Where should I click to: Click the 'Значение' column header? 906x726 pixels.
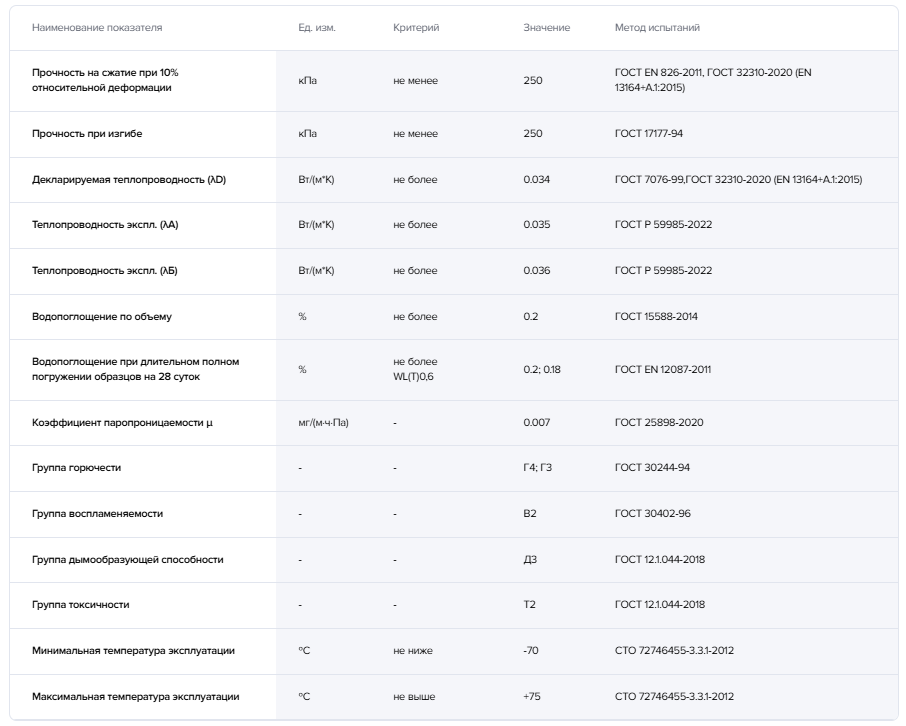click(x=546, y=28)
